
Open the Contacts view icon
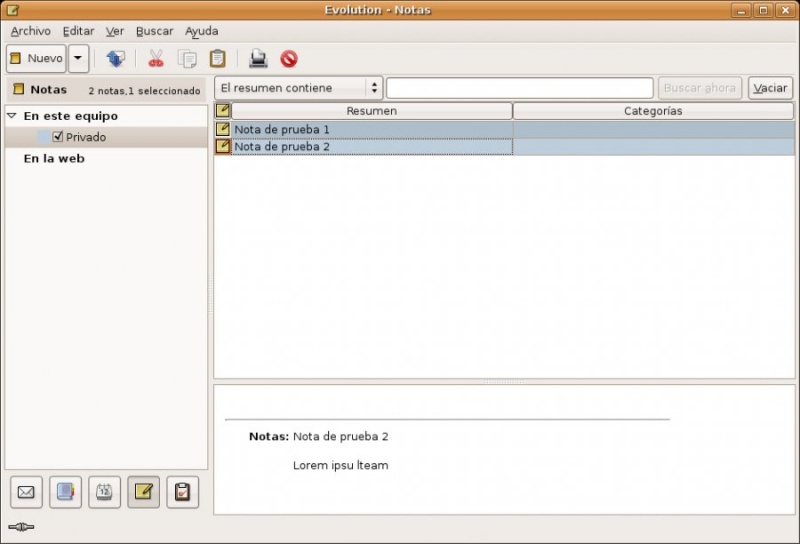coord(65,492)
